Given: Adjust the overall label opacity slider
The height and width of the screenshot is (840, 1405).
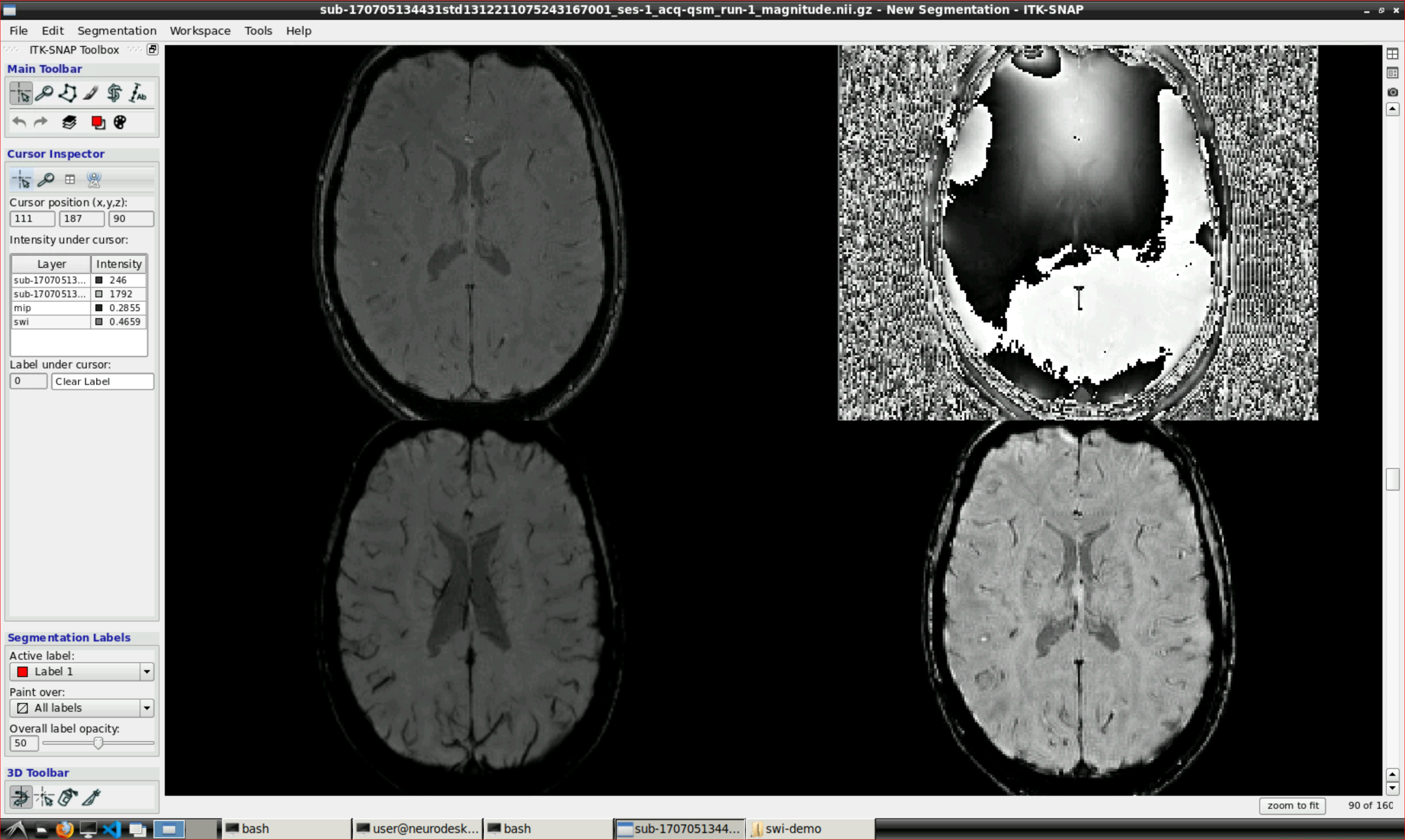Looking at the screenshot, I should coord(98,743).
